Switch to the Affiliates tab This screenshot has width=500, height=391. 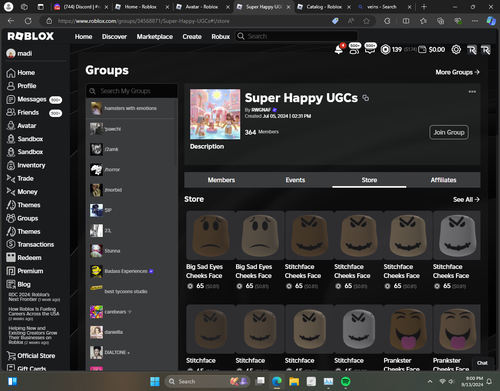pyautogui.click(x=443, y=180)
